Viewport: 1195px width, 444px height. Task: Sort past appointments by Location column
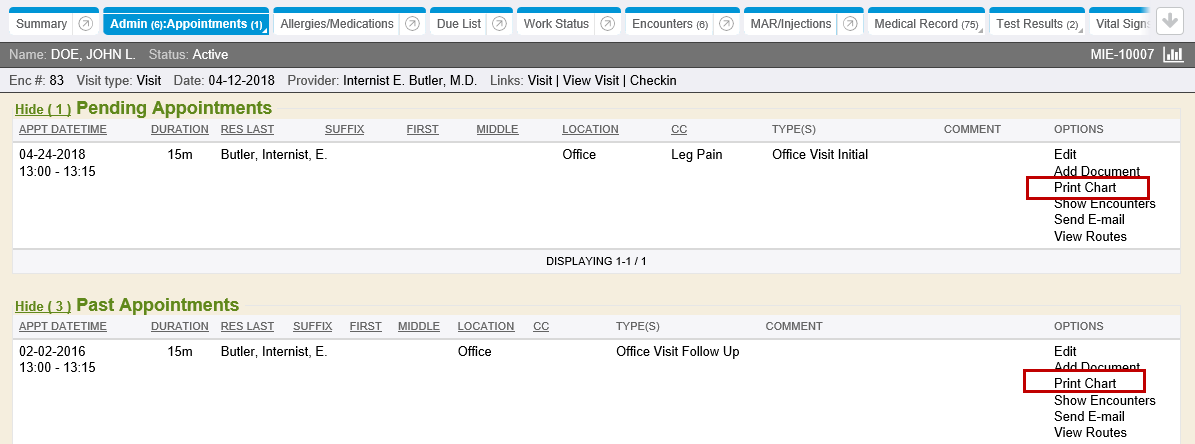pos(485,326)
